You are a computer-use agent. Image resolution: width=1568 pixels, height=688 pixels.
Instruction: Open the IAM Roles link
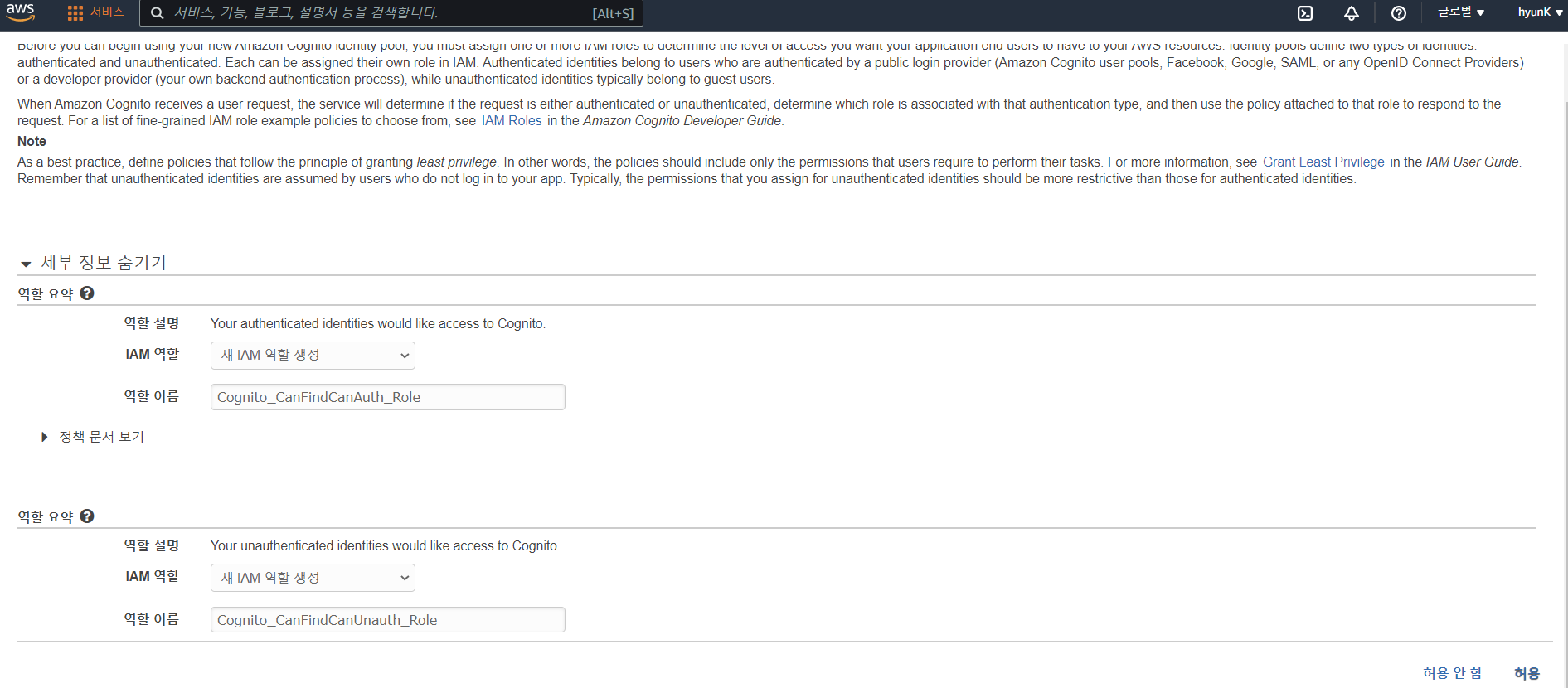[512, 121]
